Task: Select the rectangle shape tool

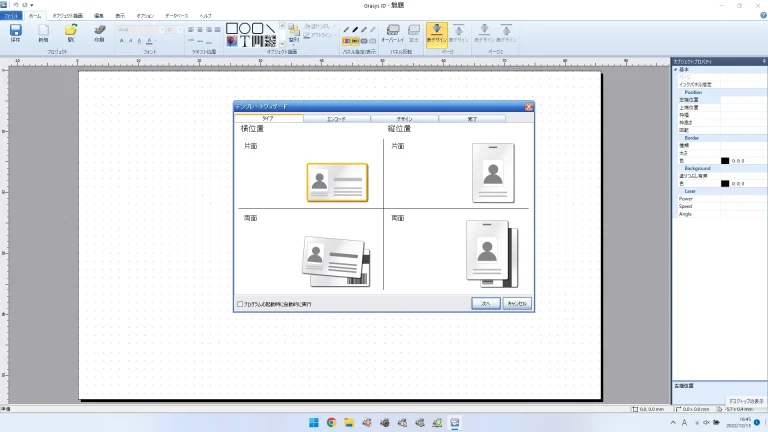Action: click(x=232, y=29)
